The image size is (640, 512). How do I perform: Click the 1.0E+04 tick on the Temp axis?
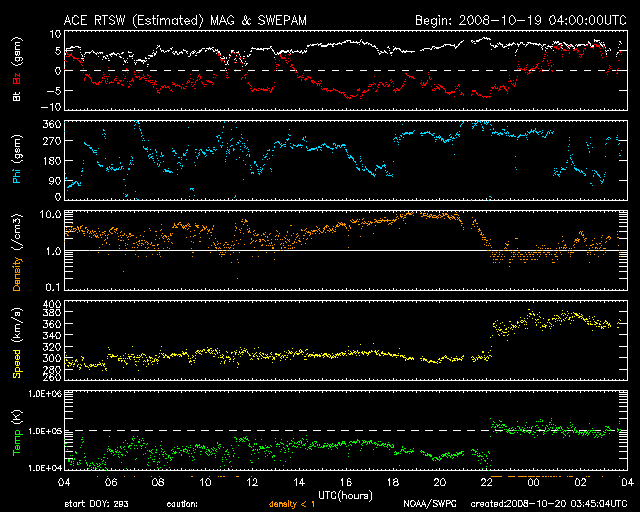[45, 468]
